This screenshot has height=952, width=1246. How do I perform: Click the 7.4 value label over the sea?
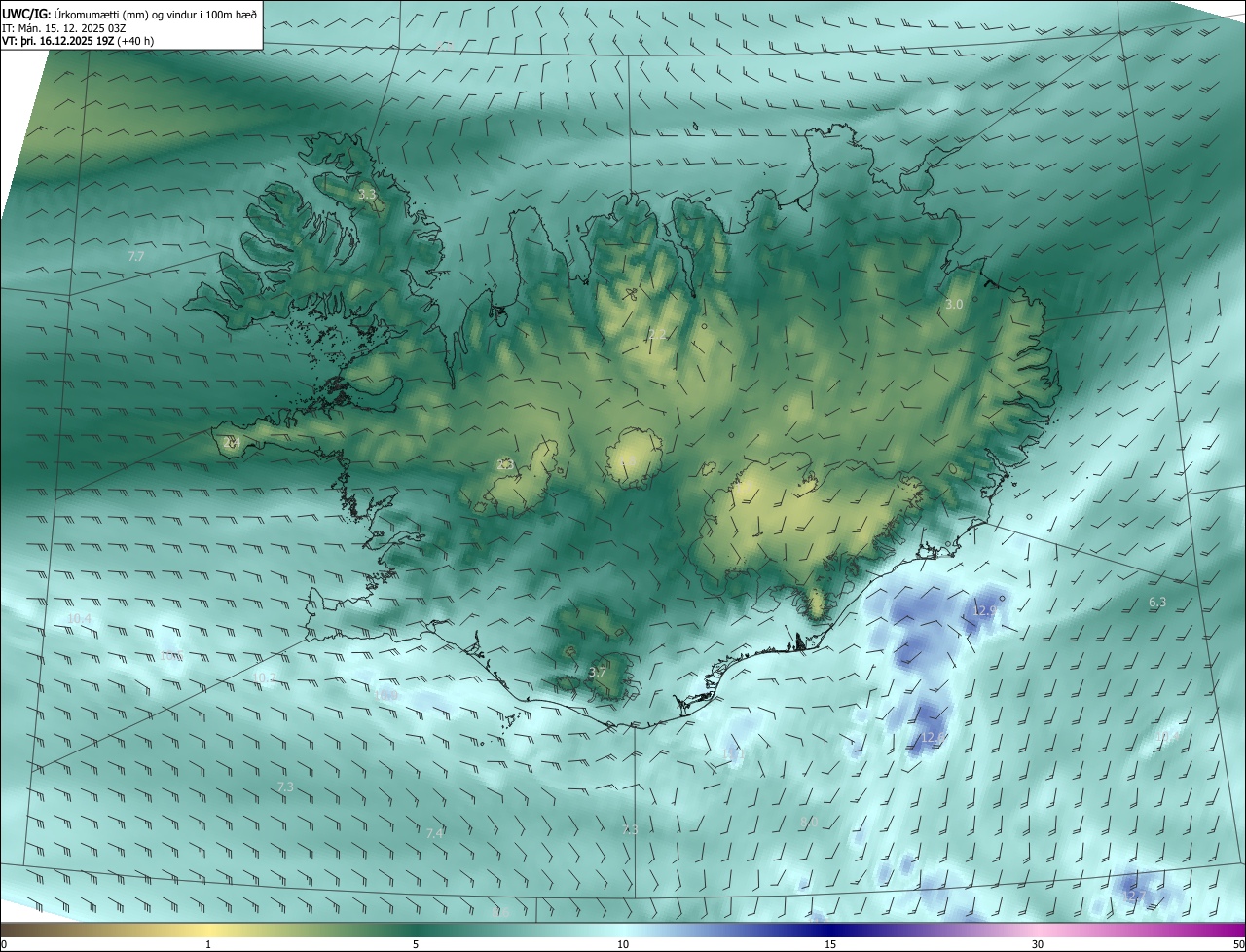435,833
